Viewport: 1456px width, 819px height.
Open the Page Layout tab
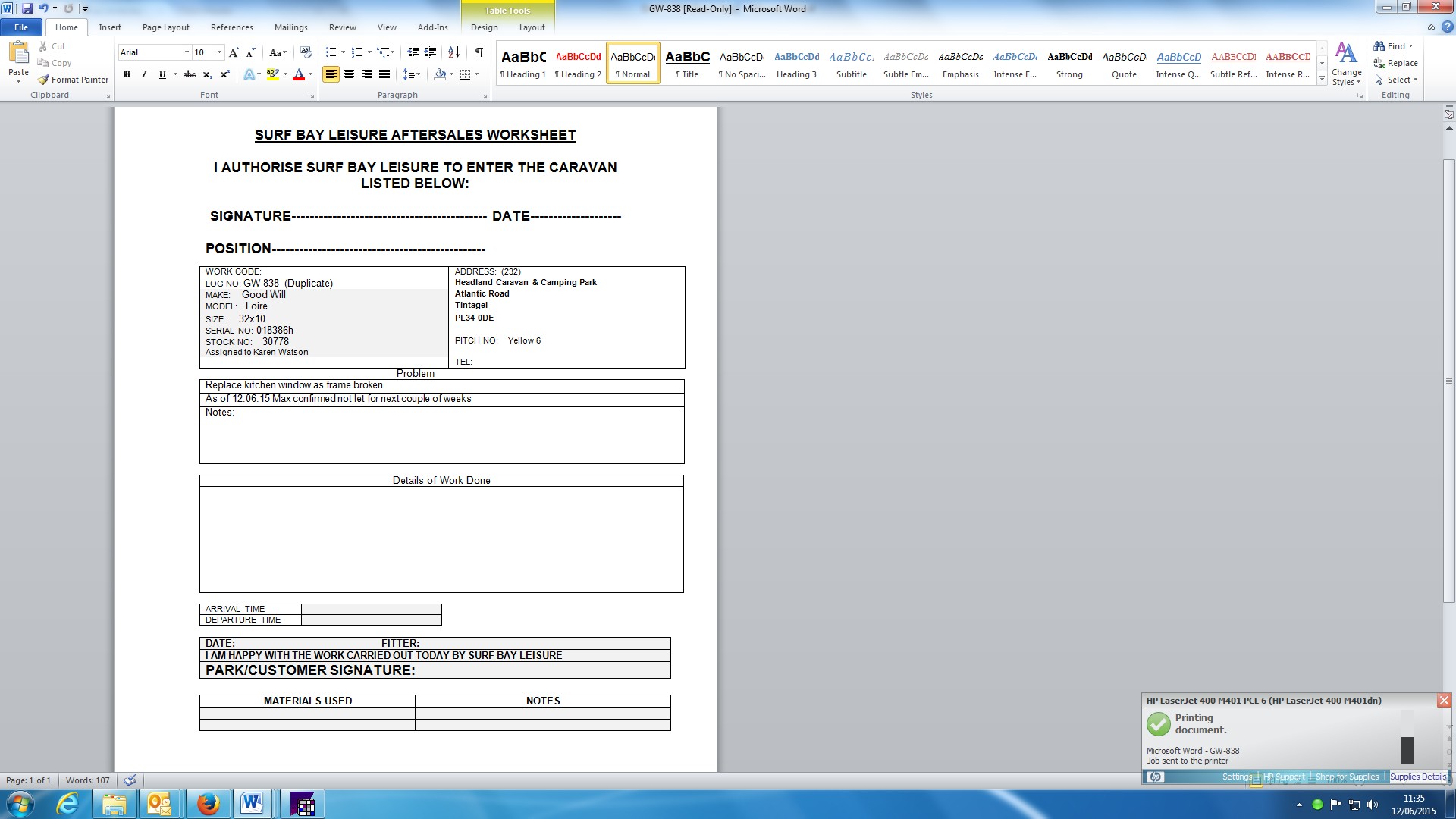click(165, 27)
